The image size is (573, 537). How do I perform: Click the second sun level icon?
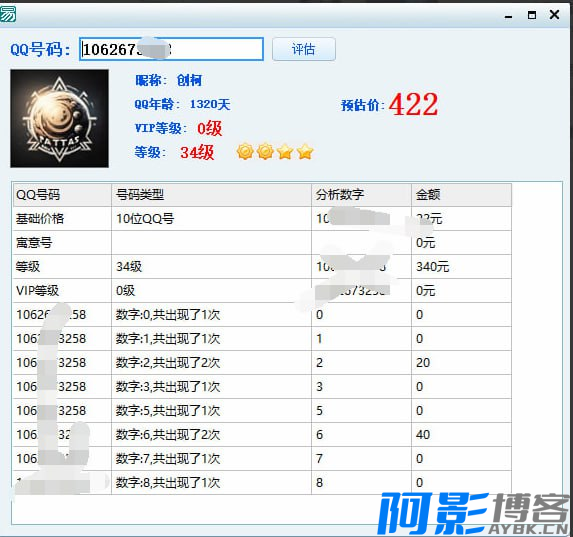coord(265,151)
